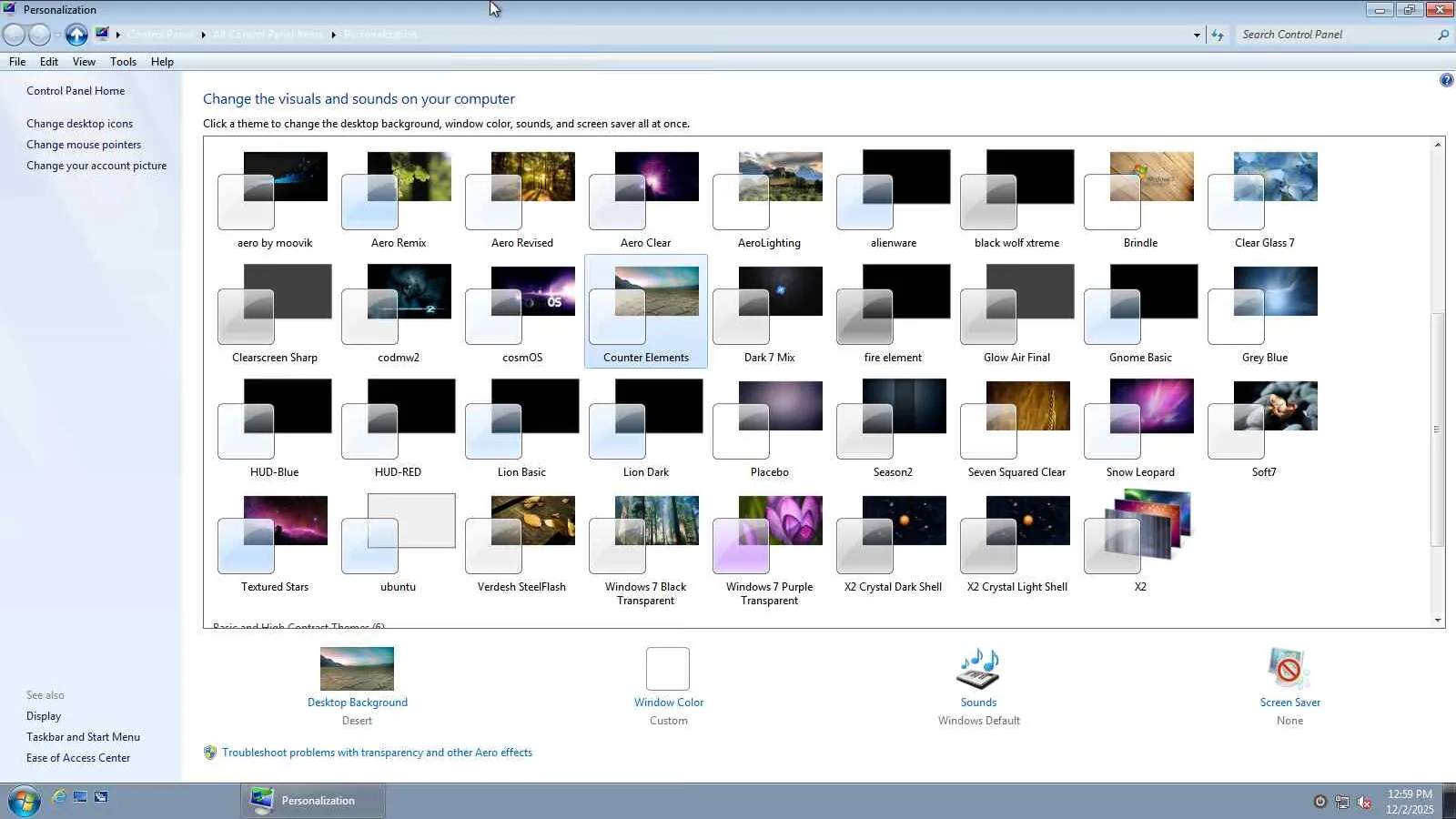Apply the X2 theme
This screenshot has height=819, width=1456.
[x=1141, y=543]
